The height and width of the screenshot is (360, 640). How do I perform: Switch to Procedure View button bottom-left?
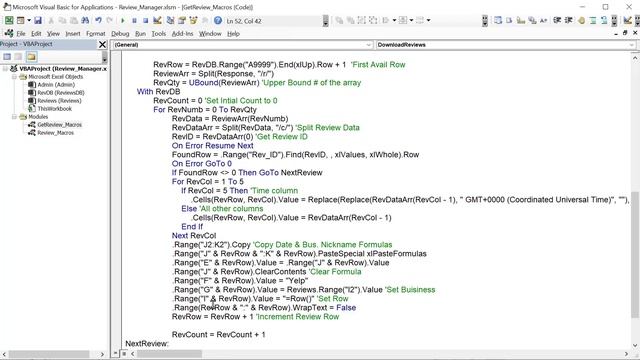116,354
